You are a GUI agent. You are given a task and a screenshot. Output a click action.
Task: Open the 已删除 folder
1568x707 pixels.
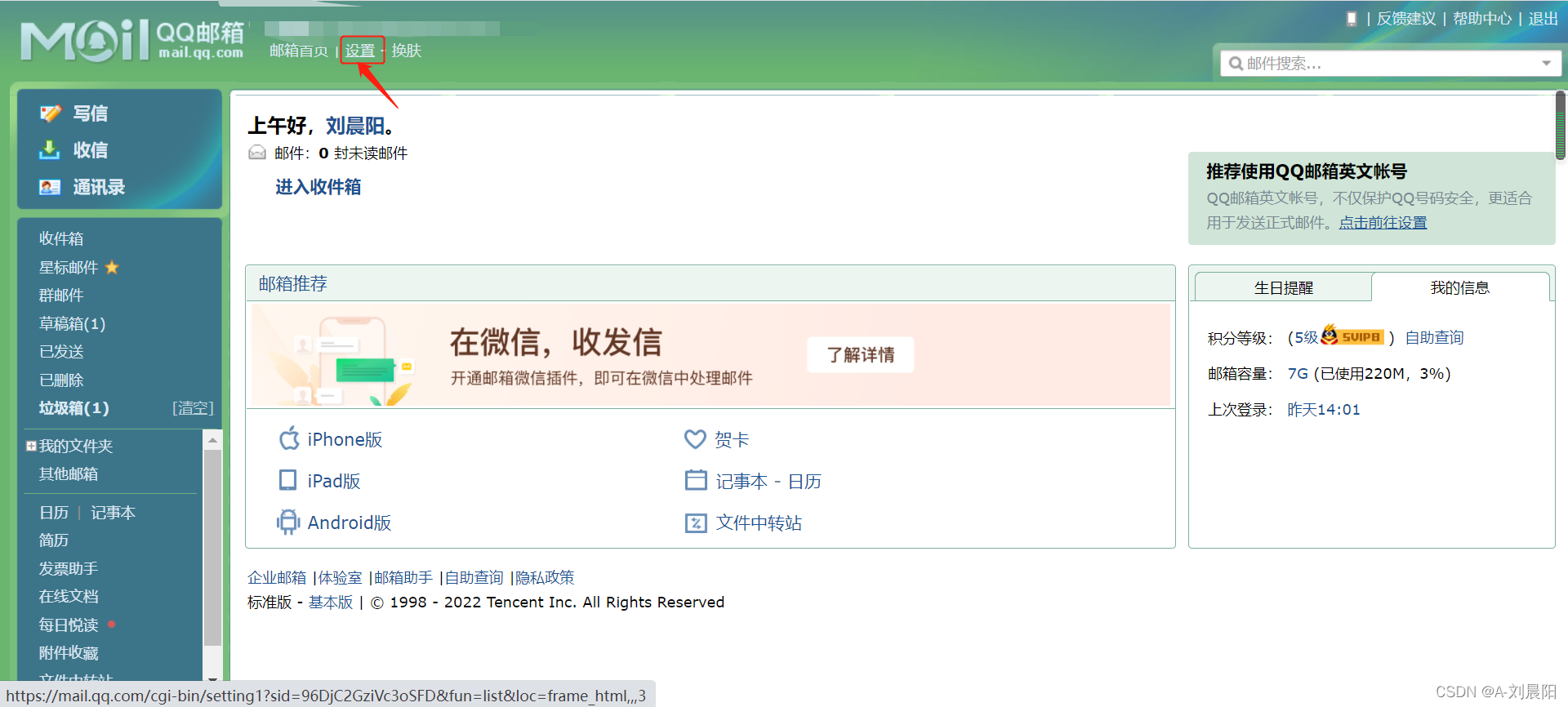[x=61, y=380]
